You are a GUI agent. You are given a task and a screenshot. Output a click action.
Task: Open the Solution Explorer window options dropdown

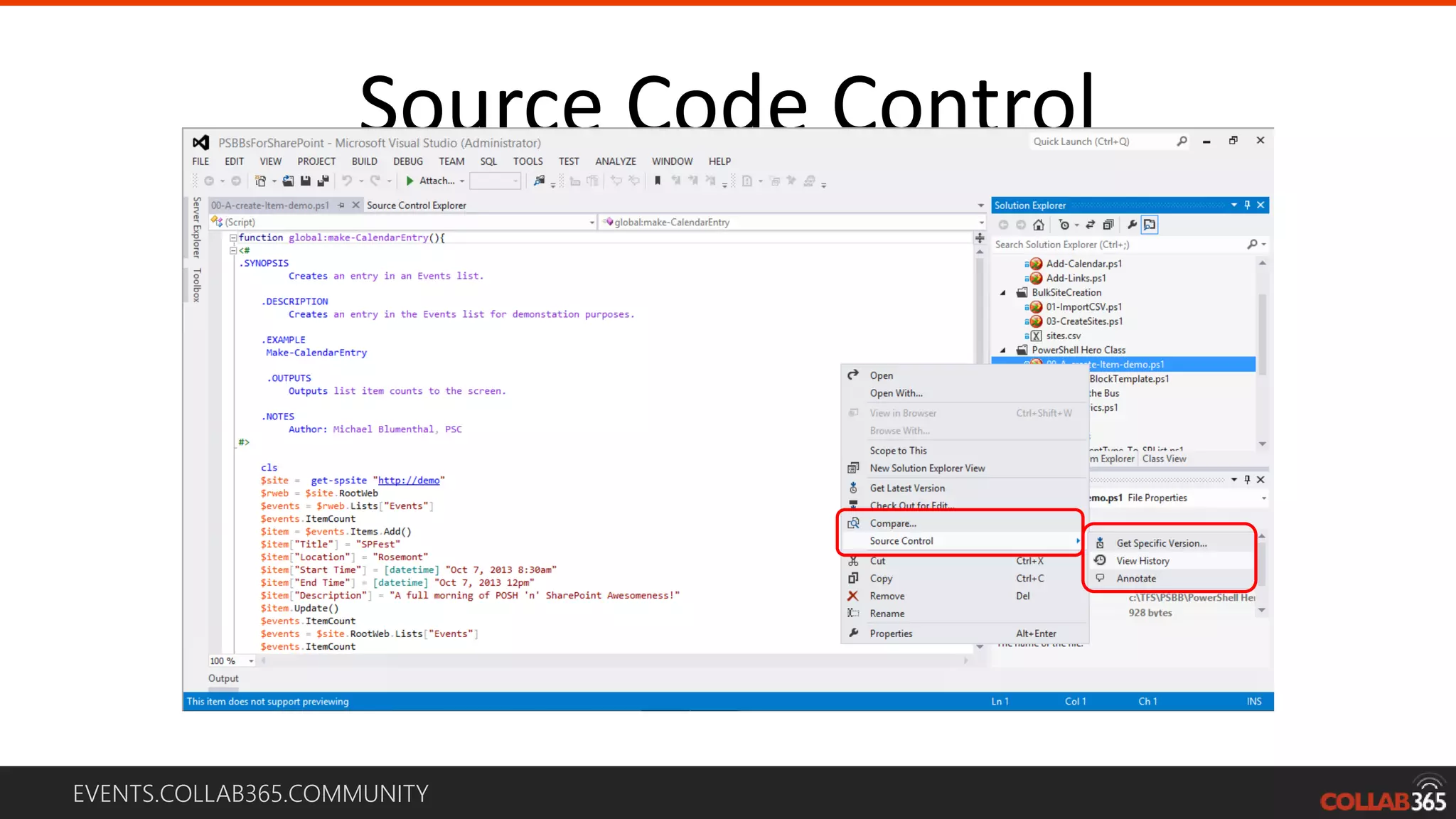[x=1234, y=205]
